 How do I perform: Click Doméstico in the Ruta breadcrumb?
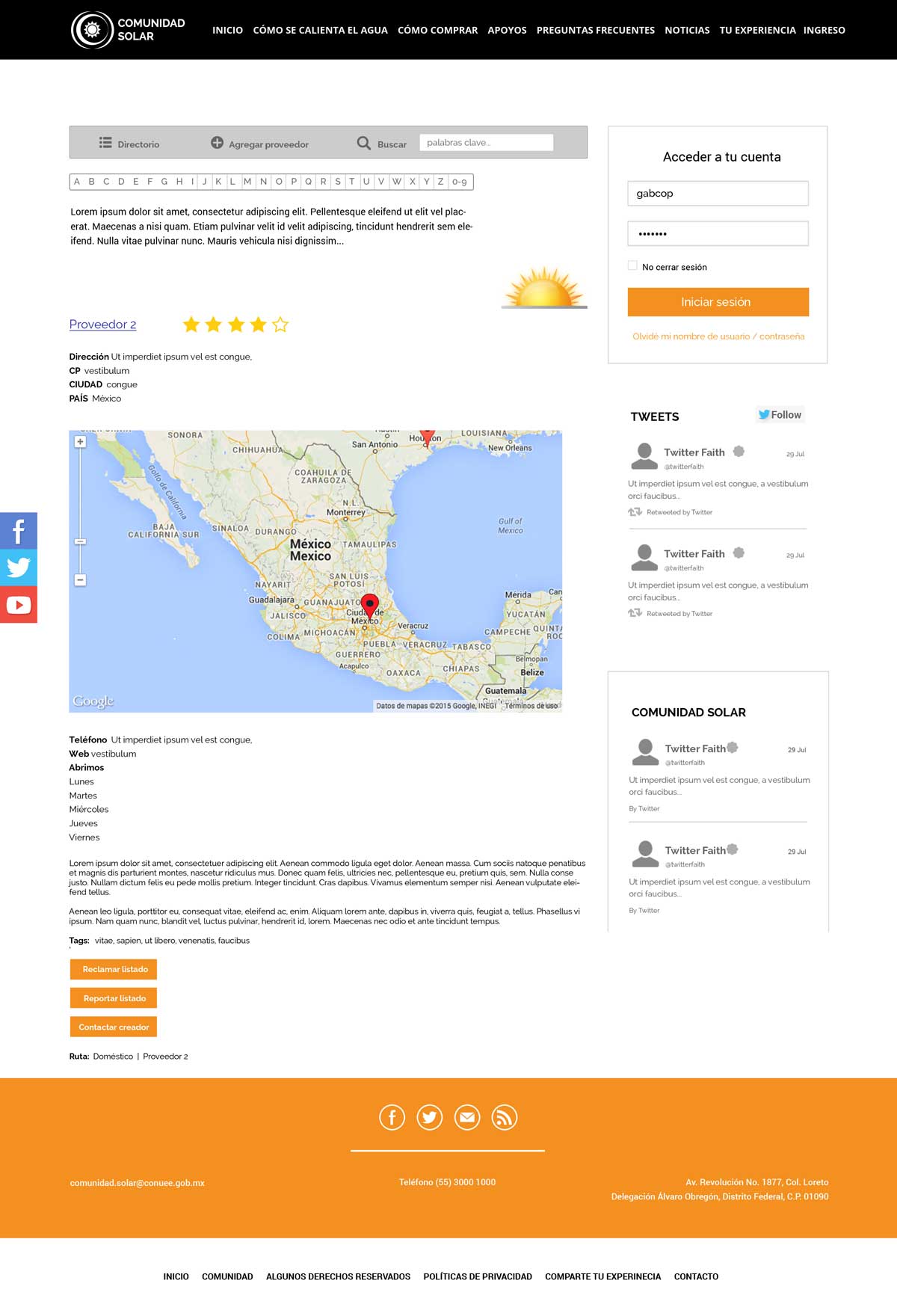pyautogui.click(x=113, y=1057)
